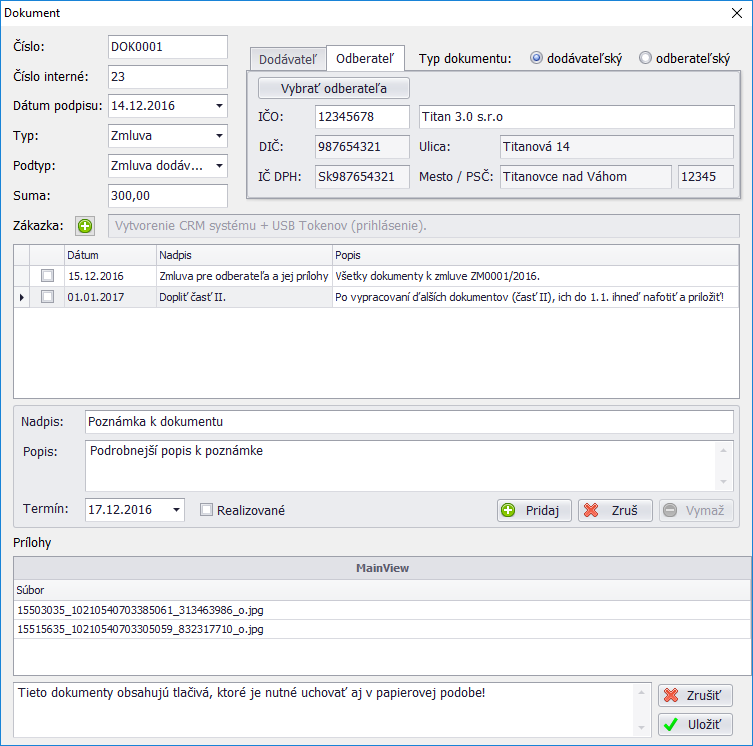Image resolution: width=753 pixels, height=746 pixels.
Task: Select the row marker arrow for Doplň časť II.
Action: (21, 297)
